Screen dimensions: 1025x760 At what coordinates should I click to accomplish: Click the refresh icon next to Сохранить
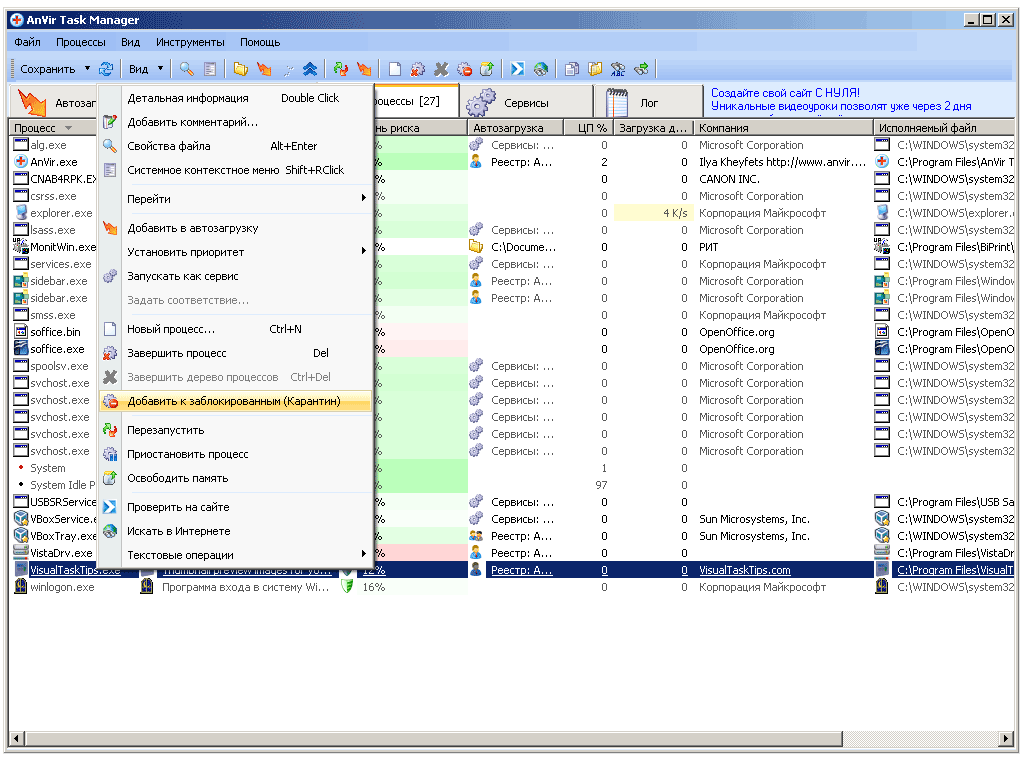(x=106, y=69)
